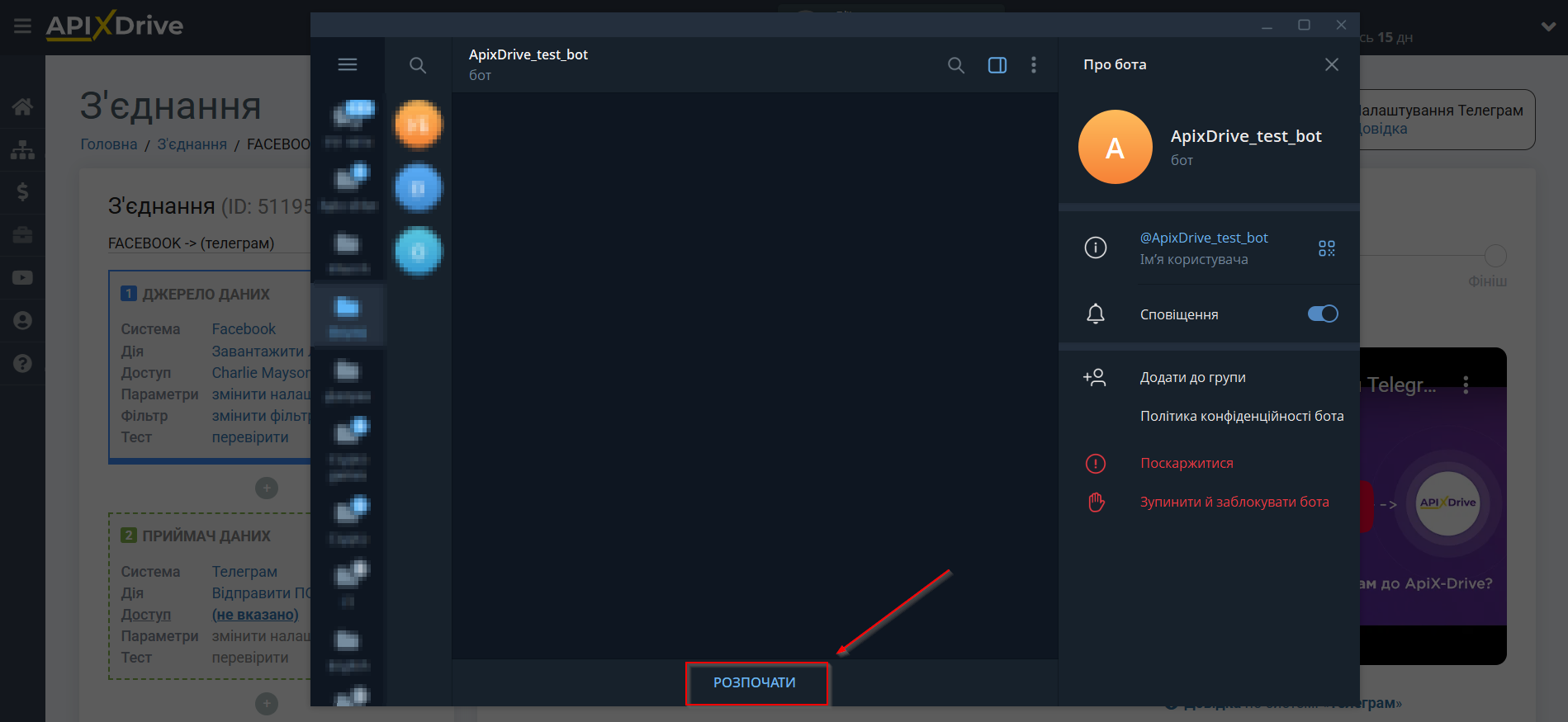The width and height of the screenshot is (1568, 722).
Task: Click 'Головна' breadcrumb link
Action: click(109, 144)
